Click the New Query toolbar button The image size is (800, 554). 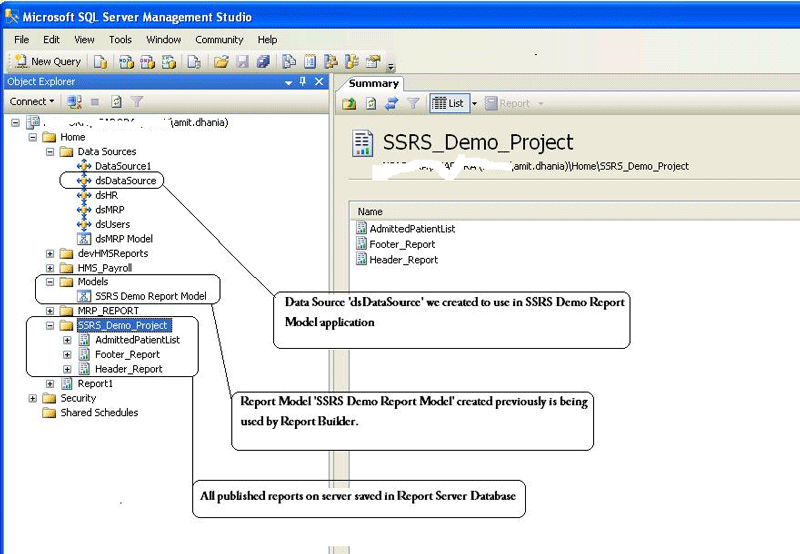pyautogui.click(x=47, y=62)
